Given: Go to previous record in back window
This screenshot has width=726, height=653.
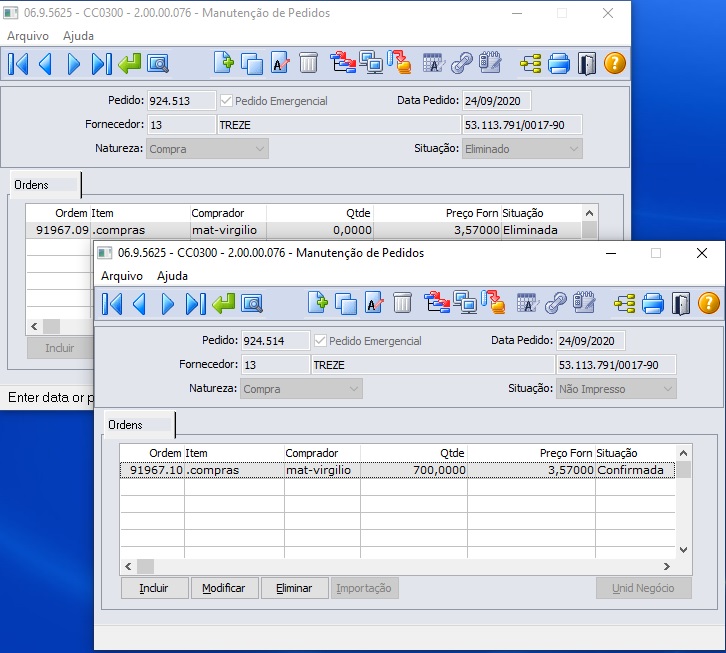Looking at the screenshot, I should (45, 64).
